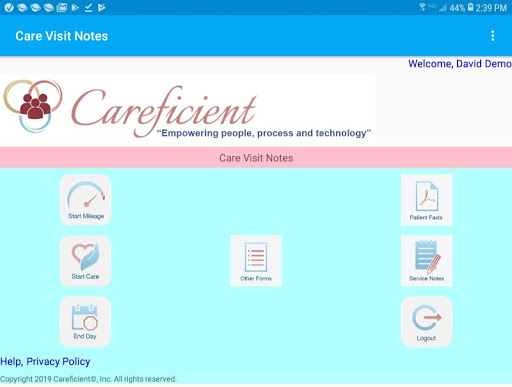Screen dimensions: 512x387
Task: Tap the battery icon in status bar
Action: click(470, 7)
